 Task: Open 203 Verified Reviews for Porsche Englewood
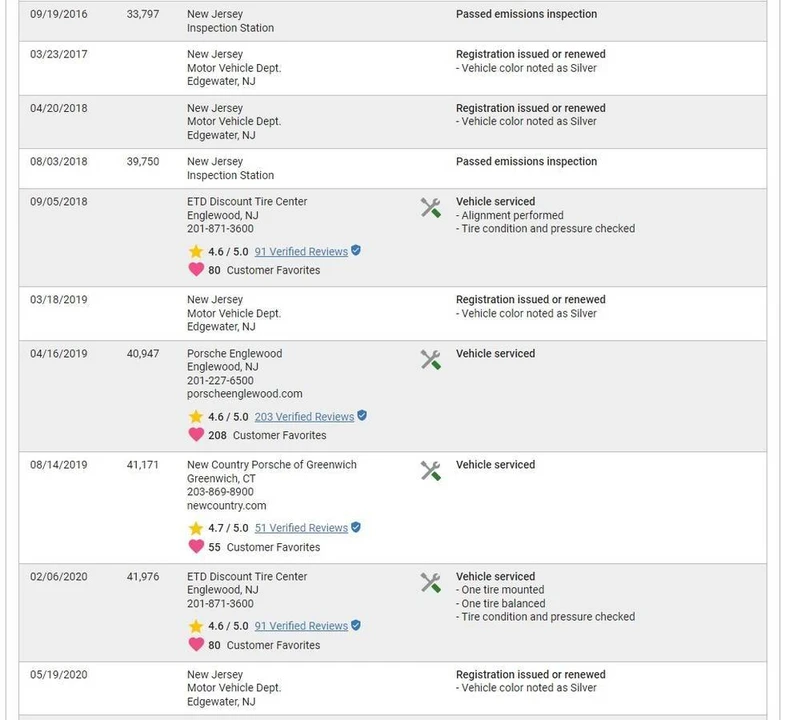pos(304,417)
